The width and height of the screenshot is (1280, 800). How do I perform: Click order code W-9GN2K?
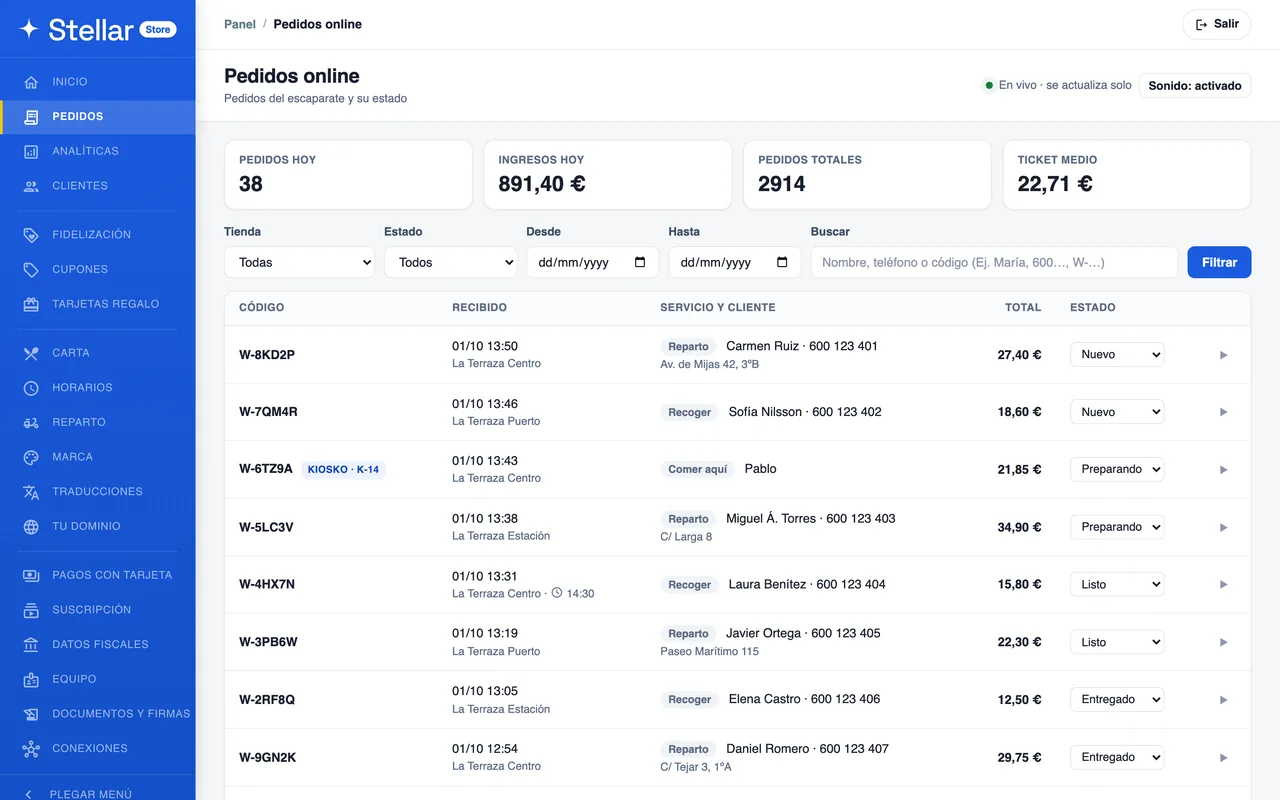coord(268,758)
